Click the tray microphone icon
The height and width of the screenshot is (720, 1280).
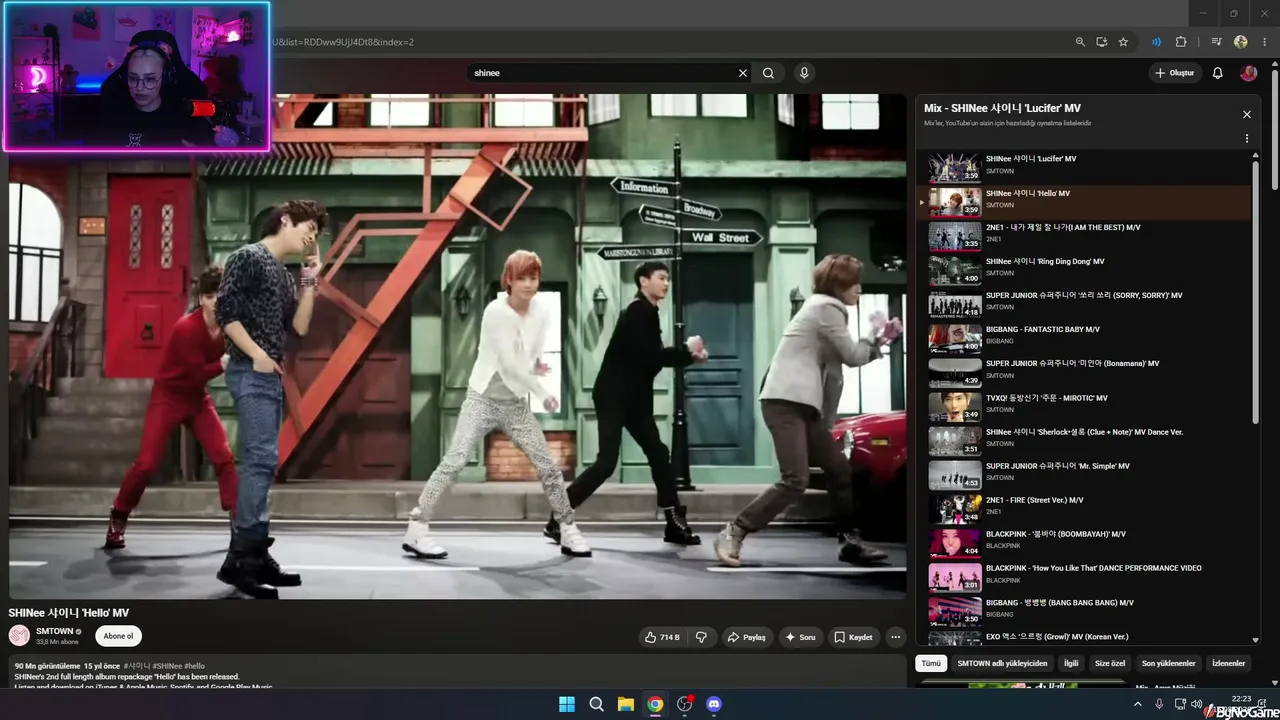click(x=1159, y=704)
